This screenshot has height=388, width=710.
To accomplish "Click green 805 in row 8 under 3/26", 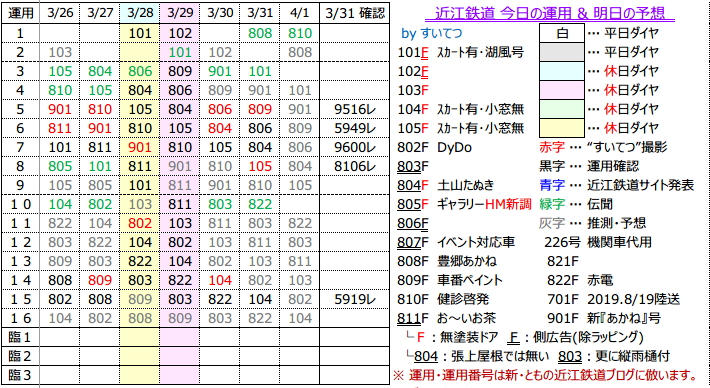I will pos(60,166).
